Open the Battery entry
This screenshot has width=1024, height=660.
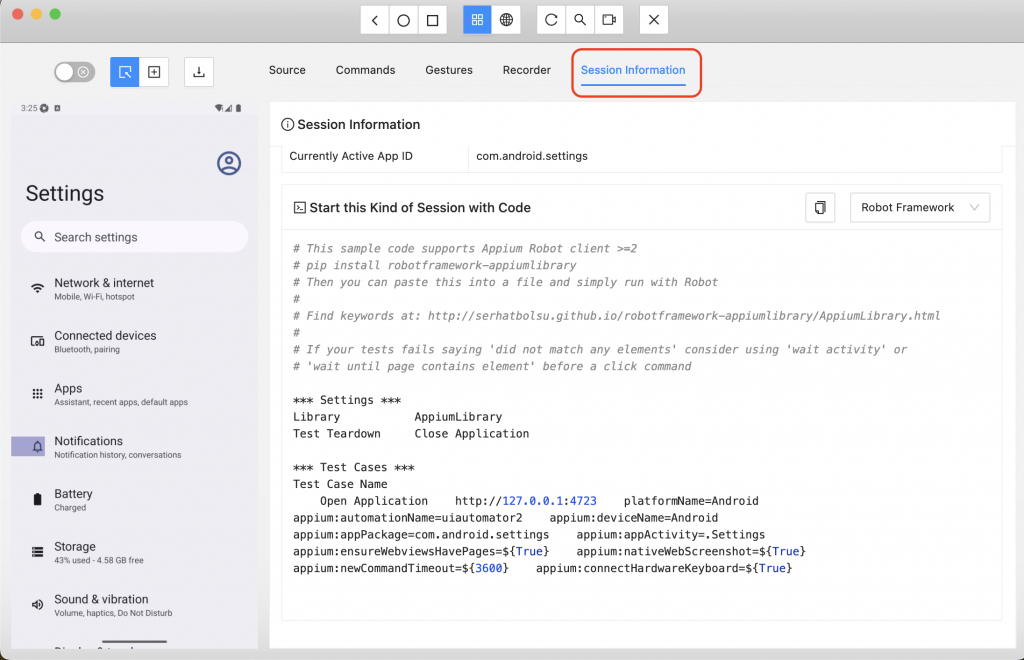(135, 500)
